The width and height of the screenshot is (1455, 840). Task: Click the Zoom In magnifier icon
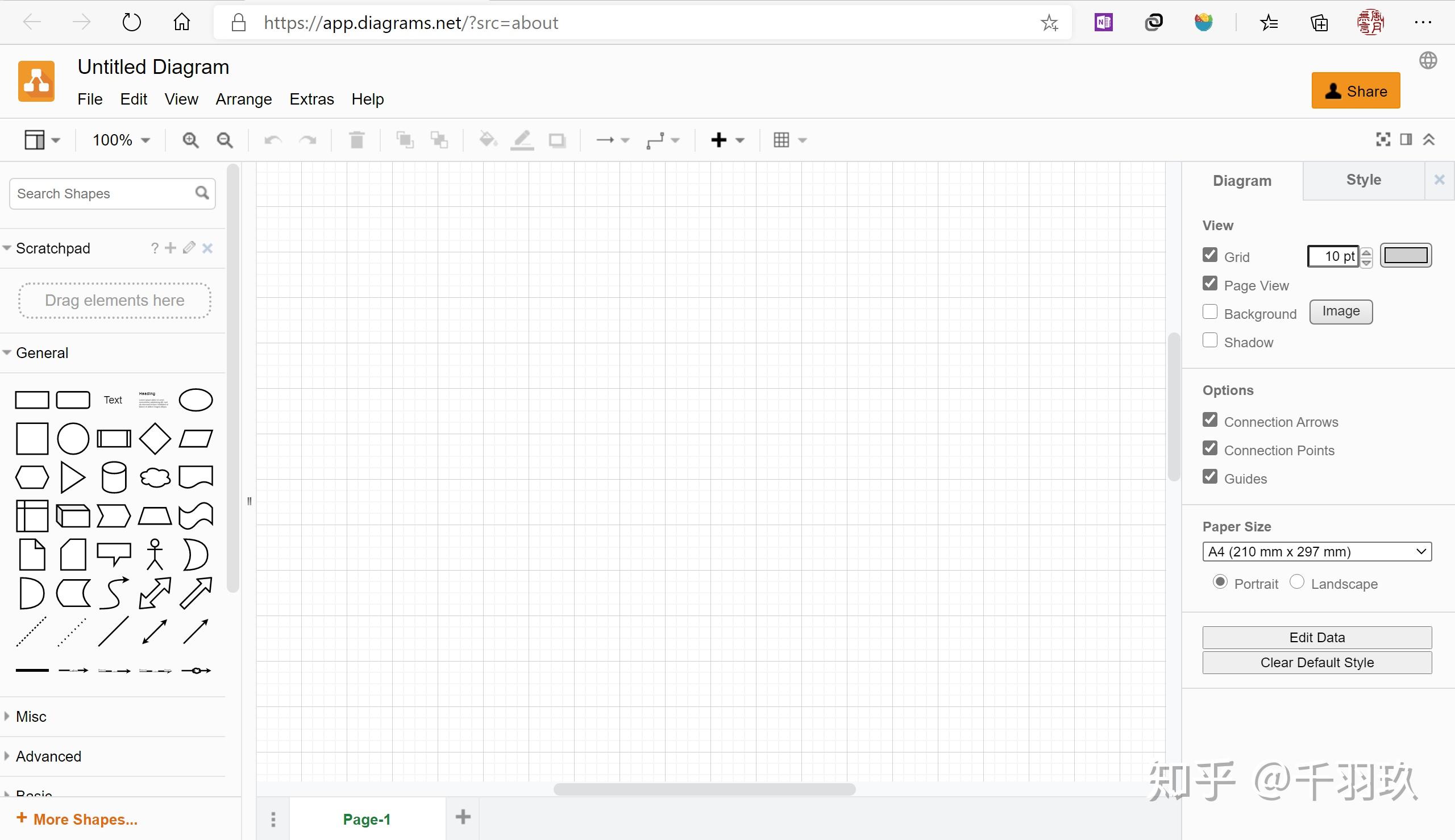(x=190, y=140)
